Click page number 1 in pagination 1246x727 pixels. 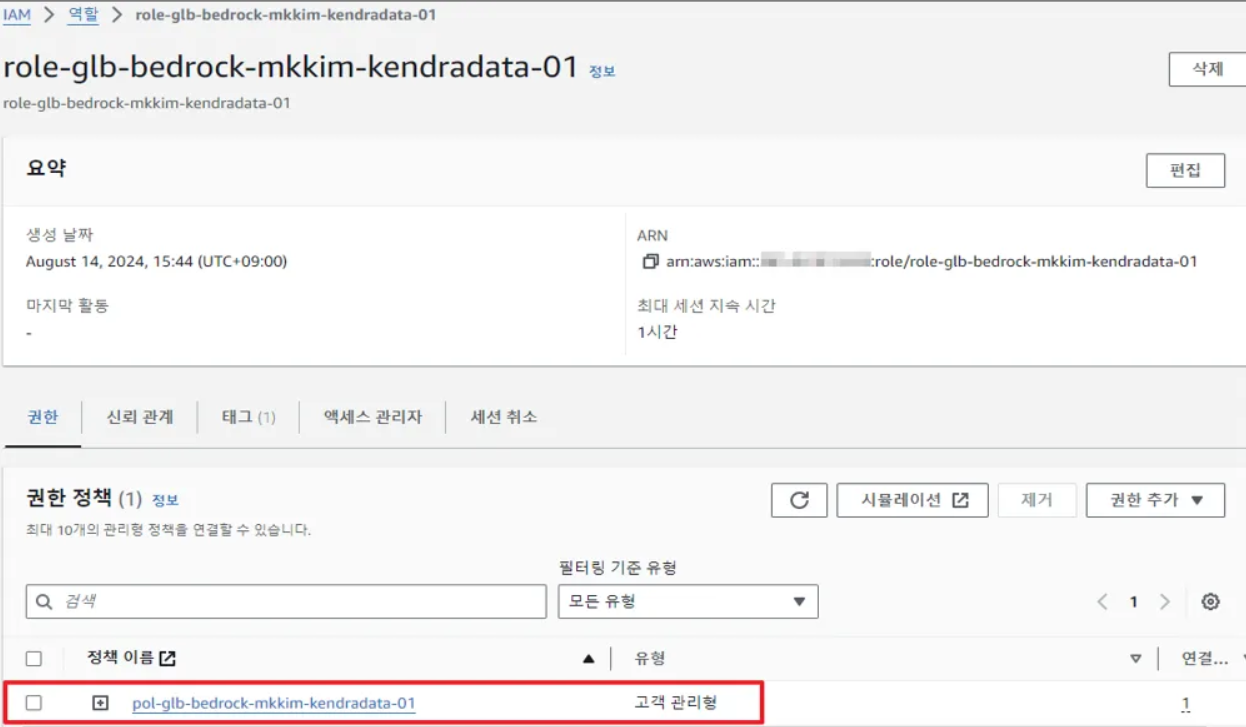(x=1133, y=602)
